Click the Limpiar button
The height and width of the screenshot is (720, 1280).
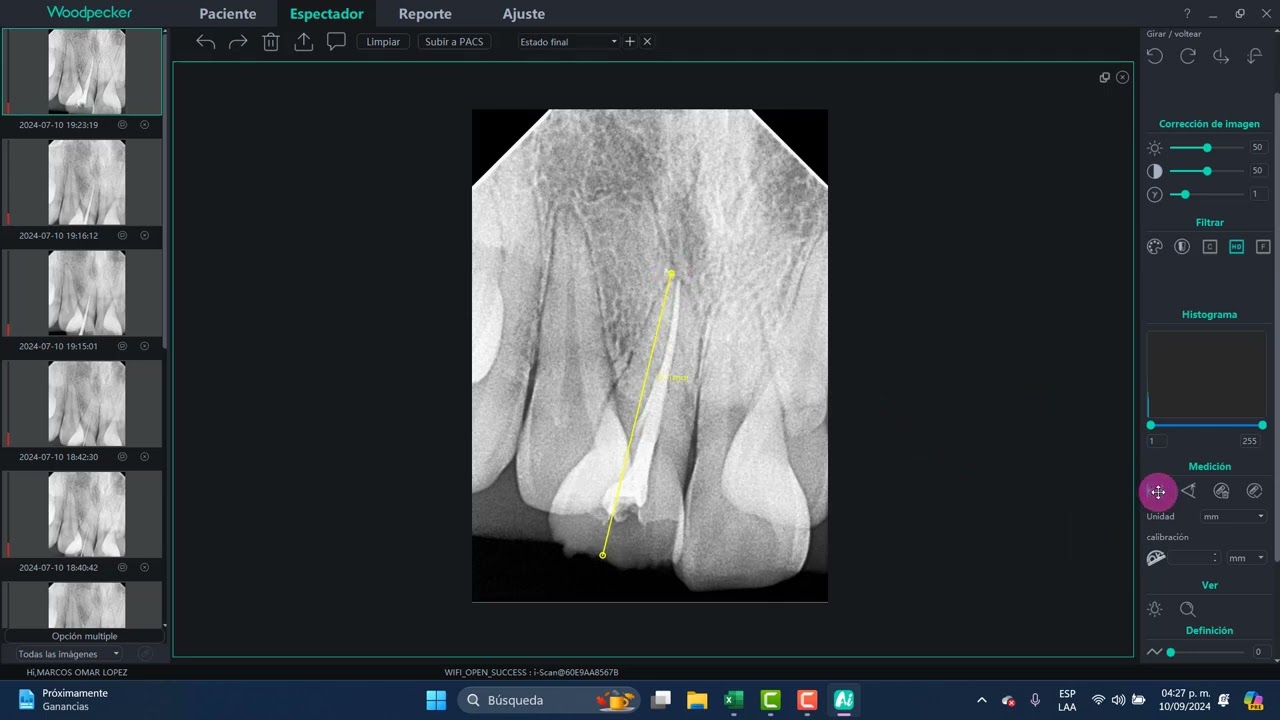point(383,42)
